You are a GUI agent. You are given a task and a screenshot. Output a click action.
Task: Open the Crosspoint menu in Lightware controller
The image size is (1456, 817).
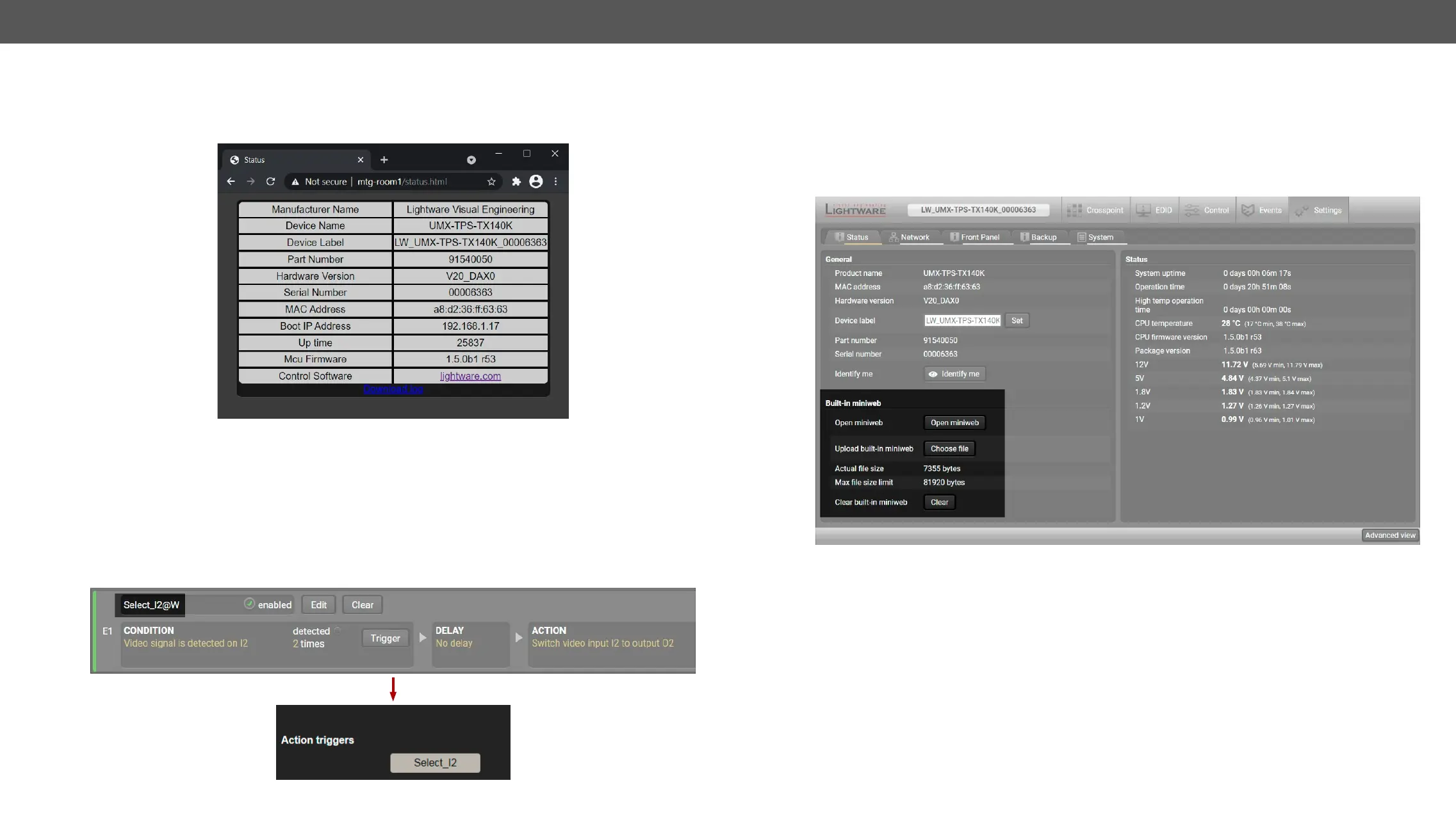(1095, 210)
